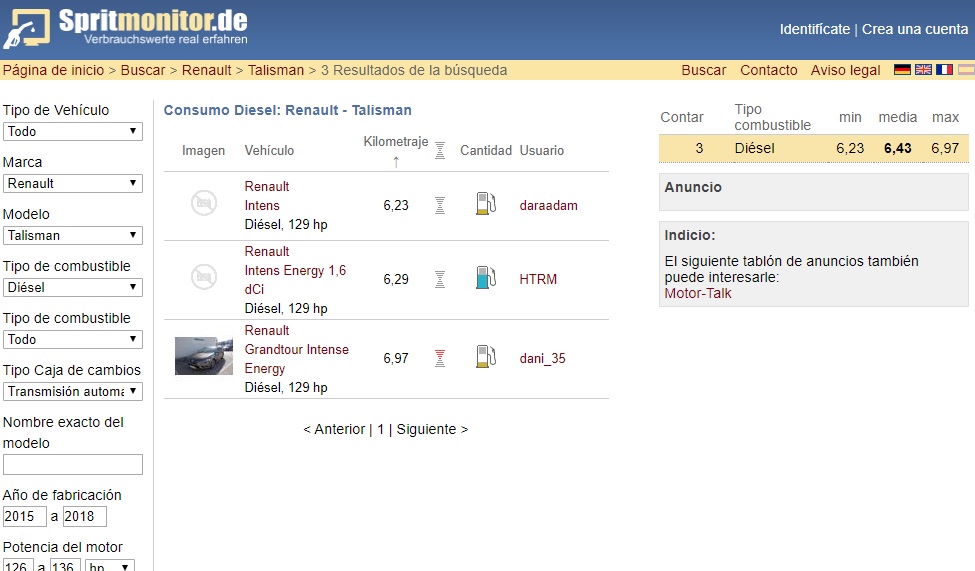Click dani_35 row's red consumption icon
The height and width of the screenshot is (571, 975).
[x=440, y=358]
